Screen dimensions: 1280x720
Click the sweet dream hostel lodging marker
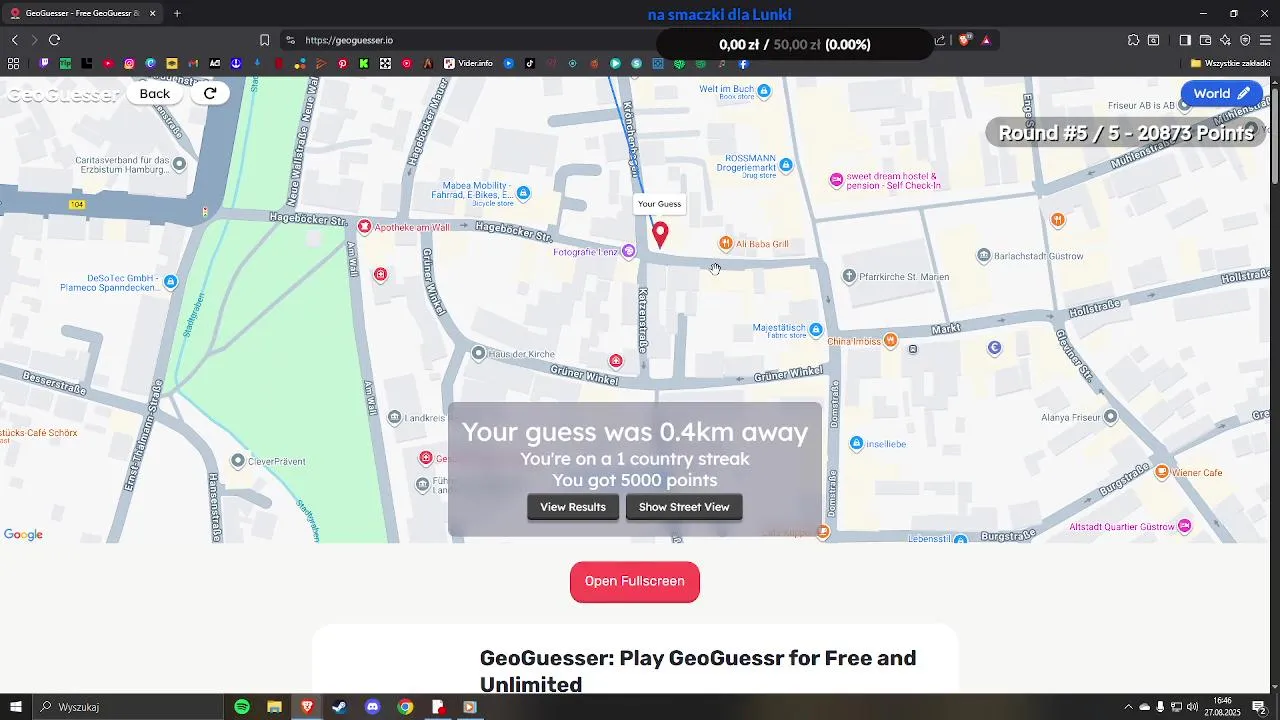pyautogui.click(x=837, y=180)
